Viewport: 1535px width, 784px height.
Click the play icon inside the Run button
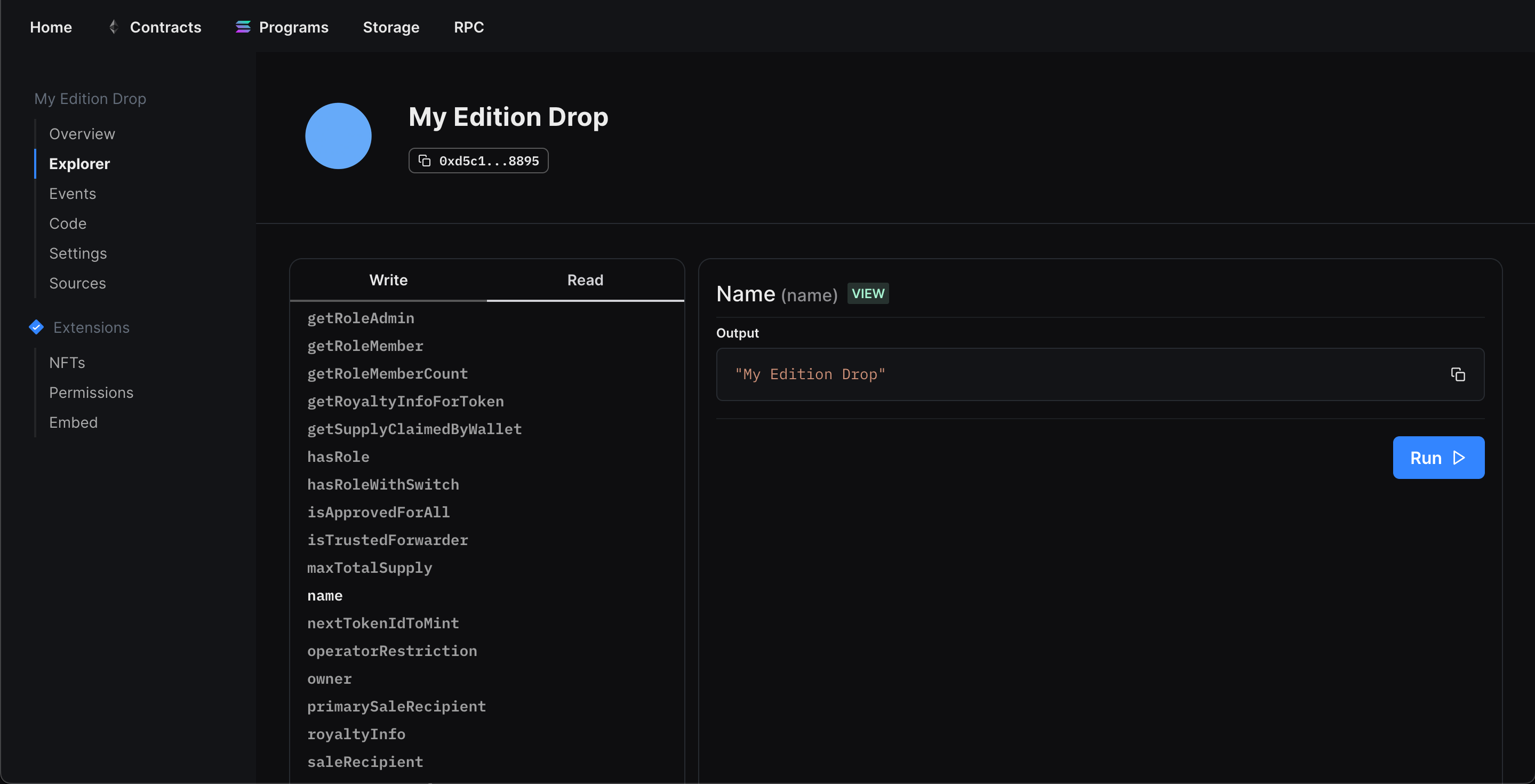coord(1459,458)
